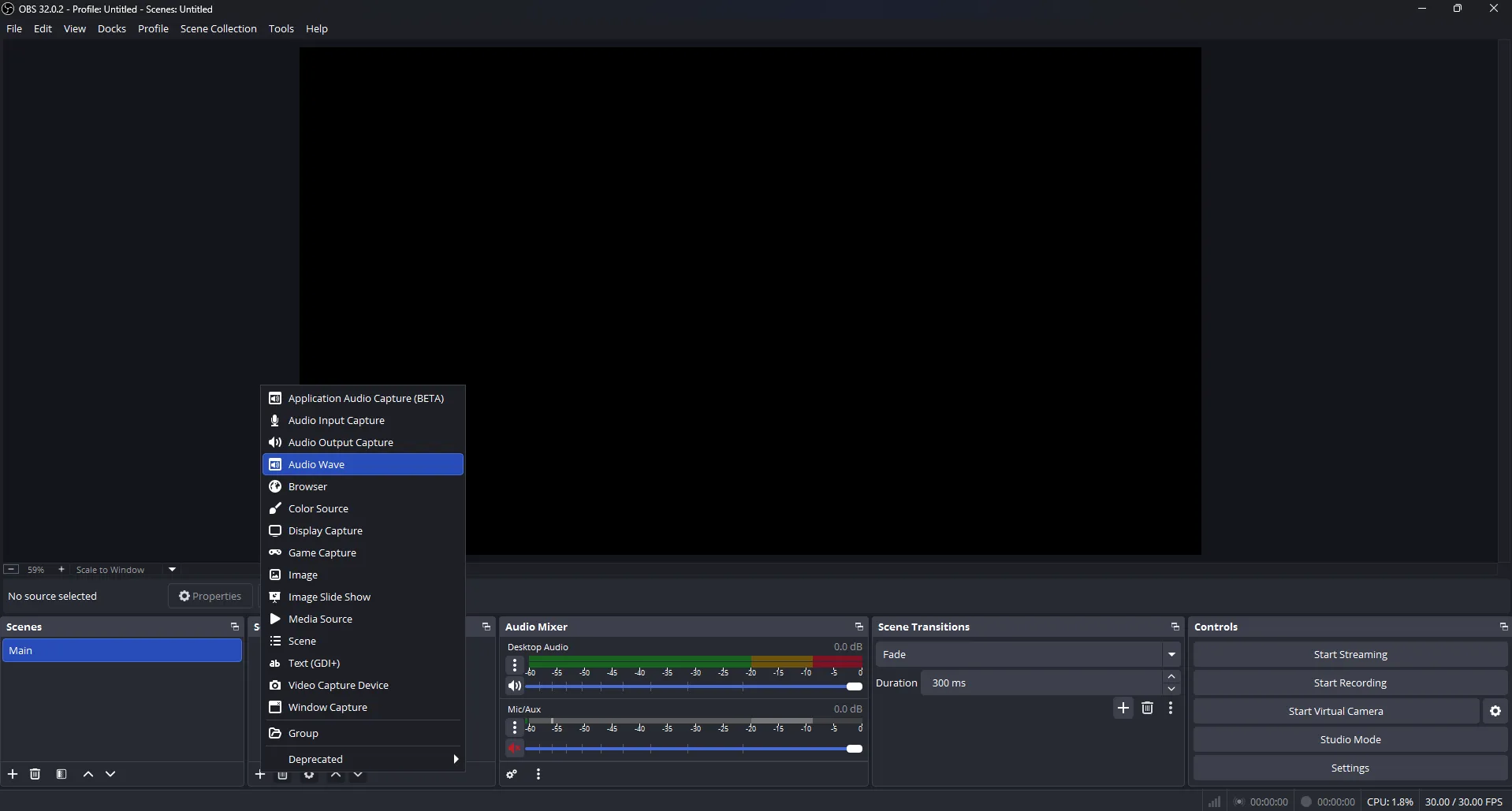The height and width of the screenshot is (811, 1512).
Task: Select the Main scene in the Scenes panel
Action: point(122,650)
